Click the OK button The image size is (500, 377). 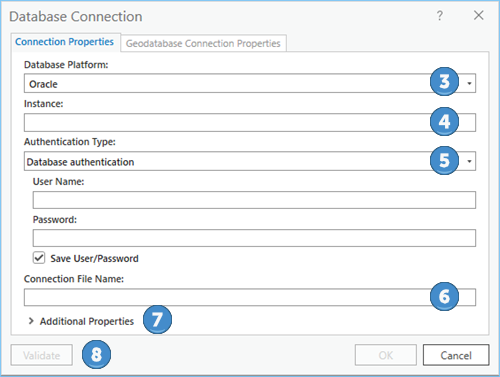click(x=386, y=355)
